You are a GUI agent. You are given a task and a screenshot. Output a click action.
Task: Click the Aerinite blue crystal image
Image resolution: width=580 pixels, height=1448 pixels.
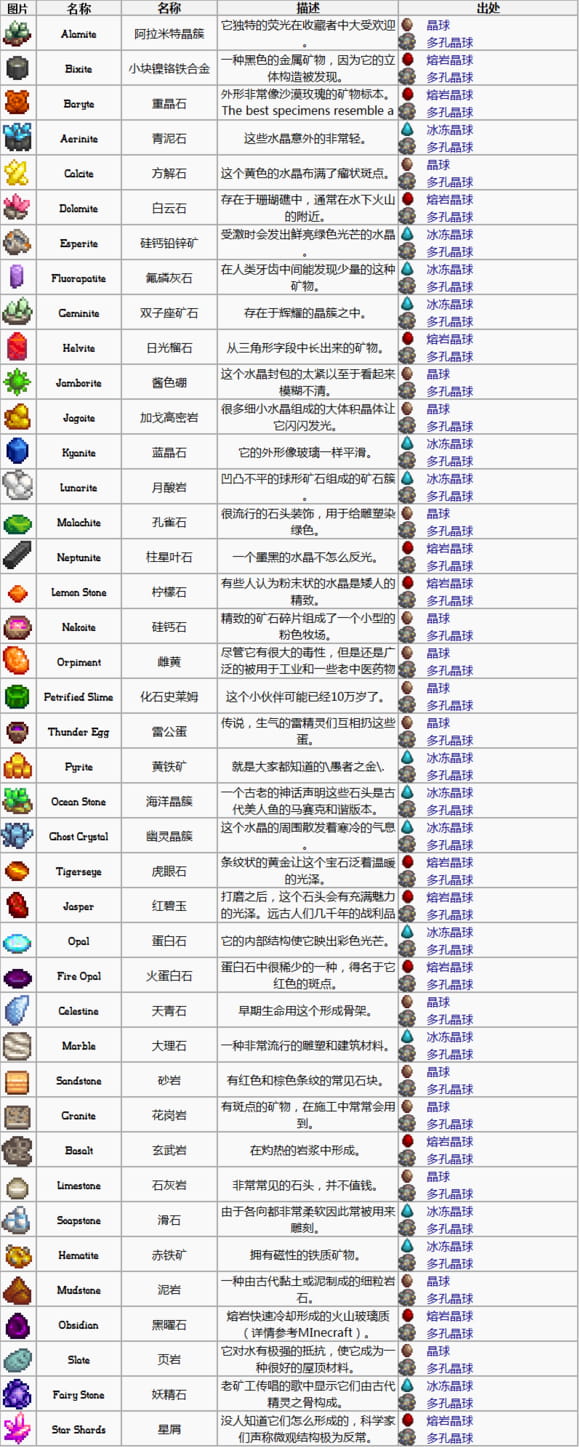click(x=17, y=138)
